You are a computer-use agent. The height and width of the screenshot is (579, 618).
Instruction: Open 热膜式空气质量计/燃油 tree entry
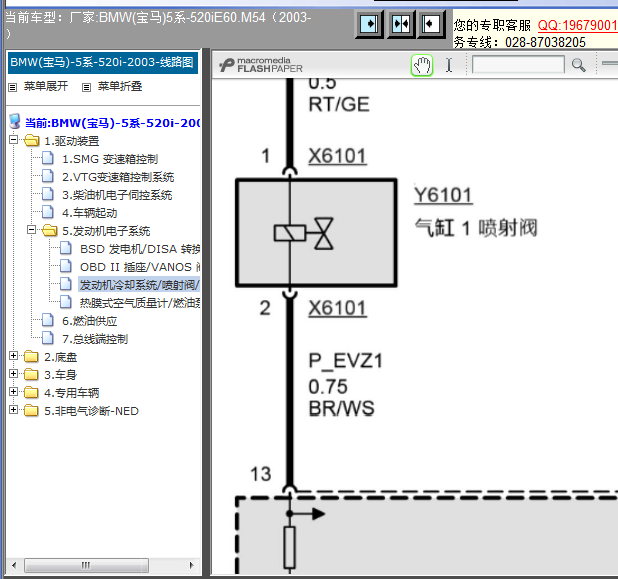pos(140,303)
